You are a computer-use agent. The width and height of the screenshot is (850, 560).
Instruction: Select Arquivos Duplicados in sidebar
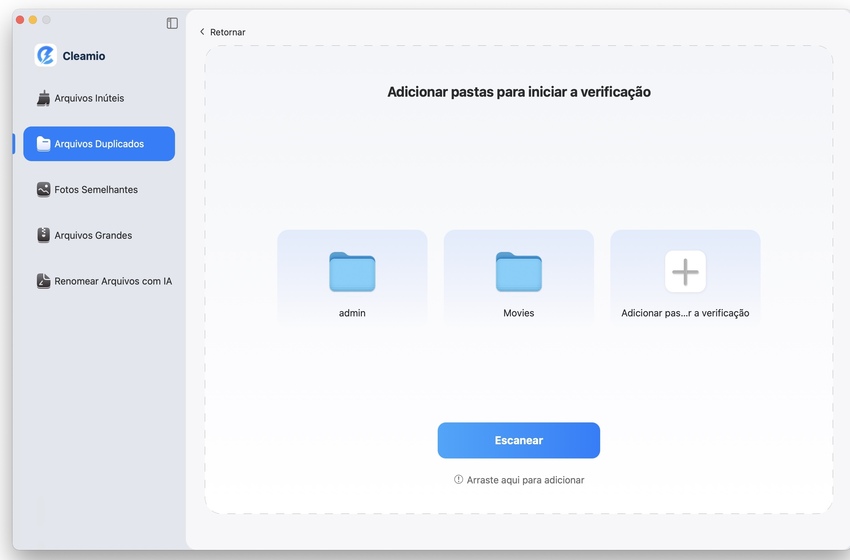pyautogui.click(x=99, y=144)
